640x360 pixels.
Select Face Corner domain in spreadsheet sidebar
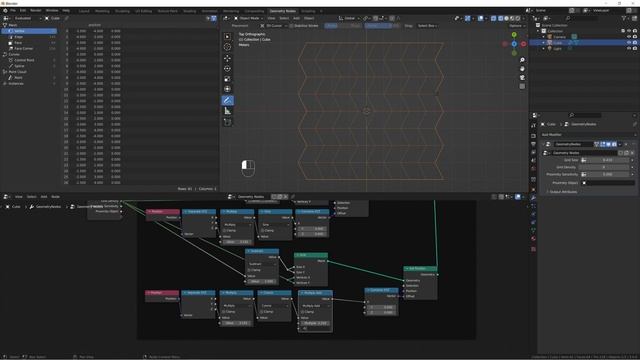point(29,49)
